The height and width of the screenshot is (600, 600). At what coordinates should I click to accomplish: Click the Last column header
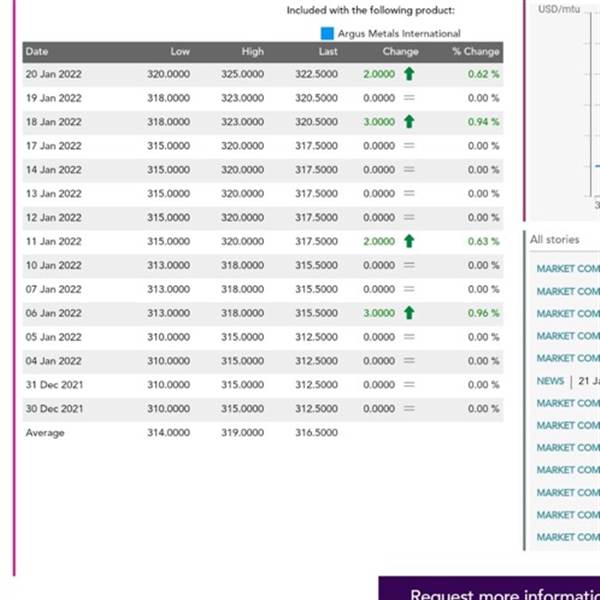328,52
